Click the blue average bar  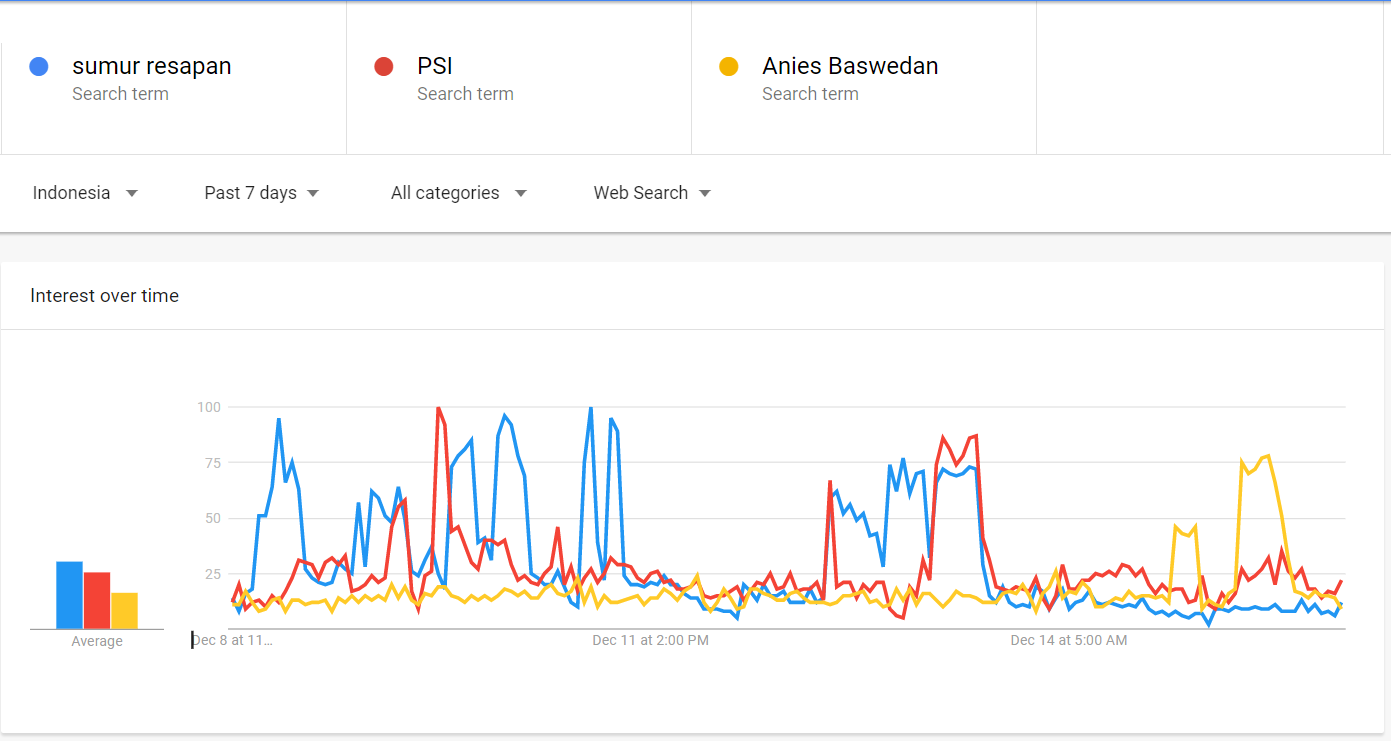pyautogui.click(x=69, y=596)
